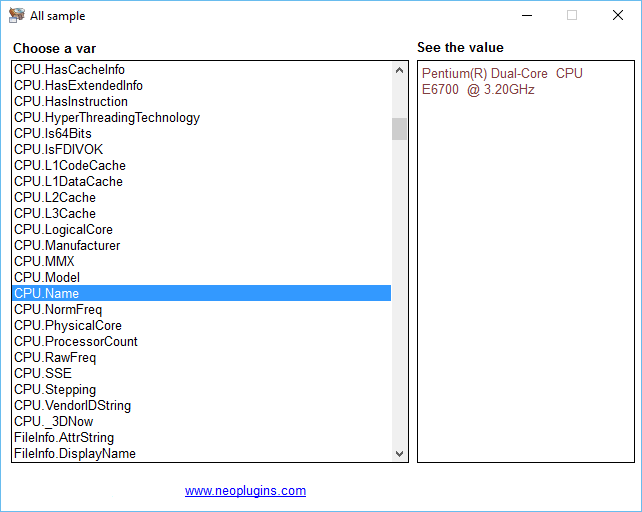Choose CPU.LogicalCore from the list
This screenshot has height=512, width=642.
[201, 229]
